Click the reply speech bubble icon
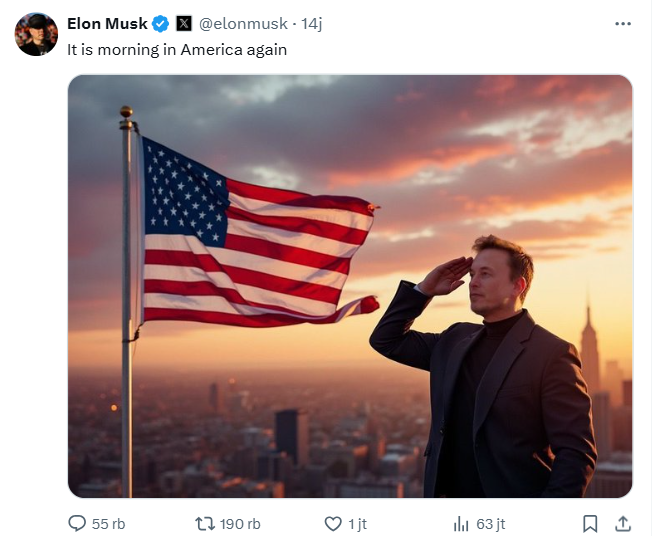The image size is (652, 536). tap(77, 523)
